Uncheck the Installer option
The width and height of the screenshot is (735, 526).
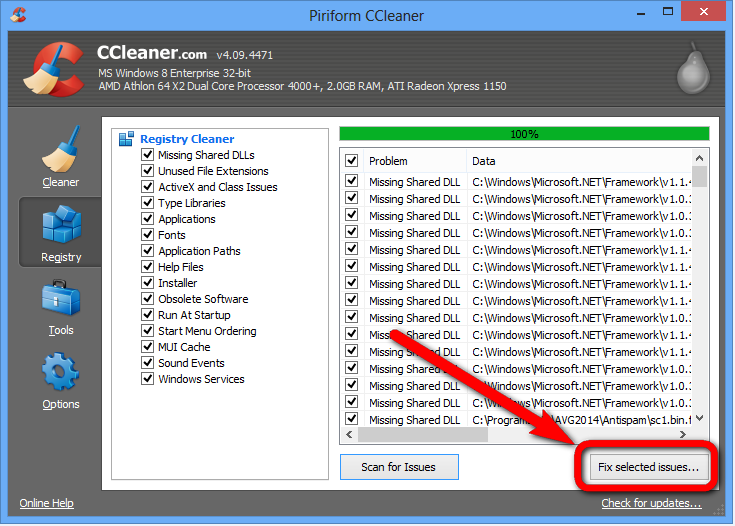pyautogui.click(x=148, y=282)
